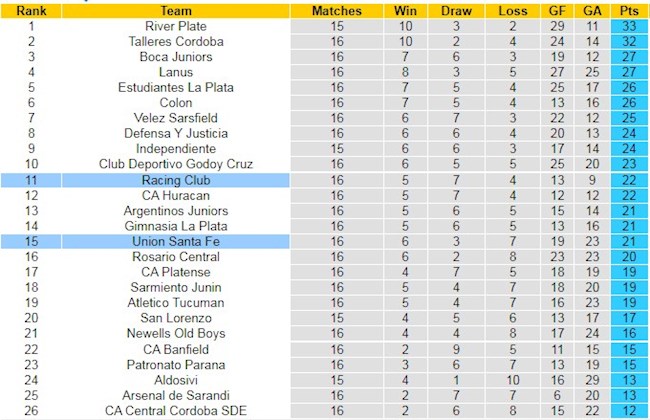
Task: Select Boca Juniors in the standings
Action: pyautogui.click(x=176, y=57)
